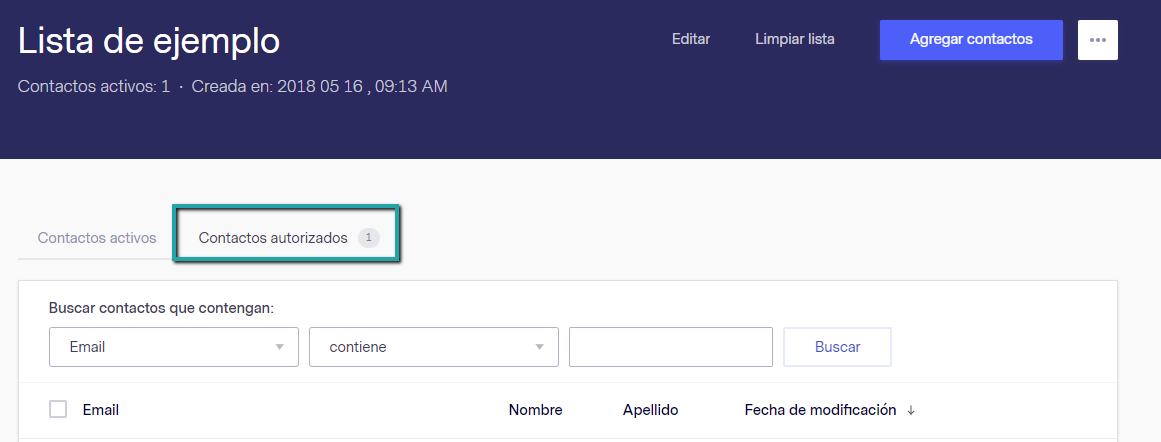Sort by the Email column header
The width and height of the screenshot is (1161, 442).
(x=100, y=410)
